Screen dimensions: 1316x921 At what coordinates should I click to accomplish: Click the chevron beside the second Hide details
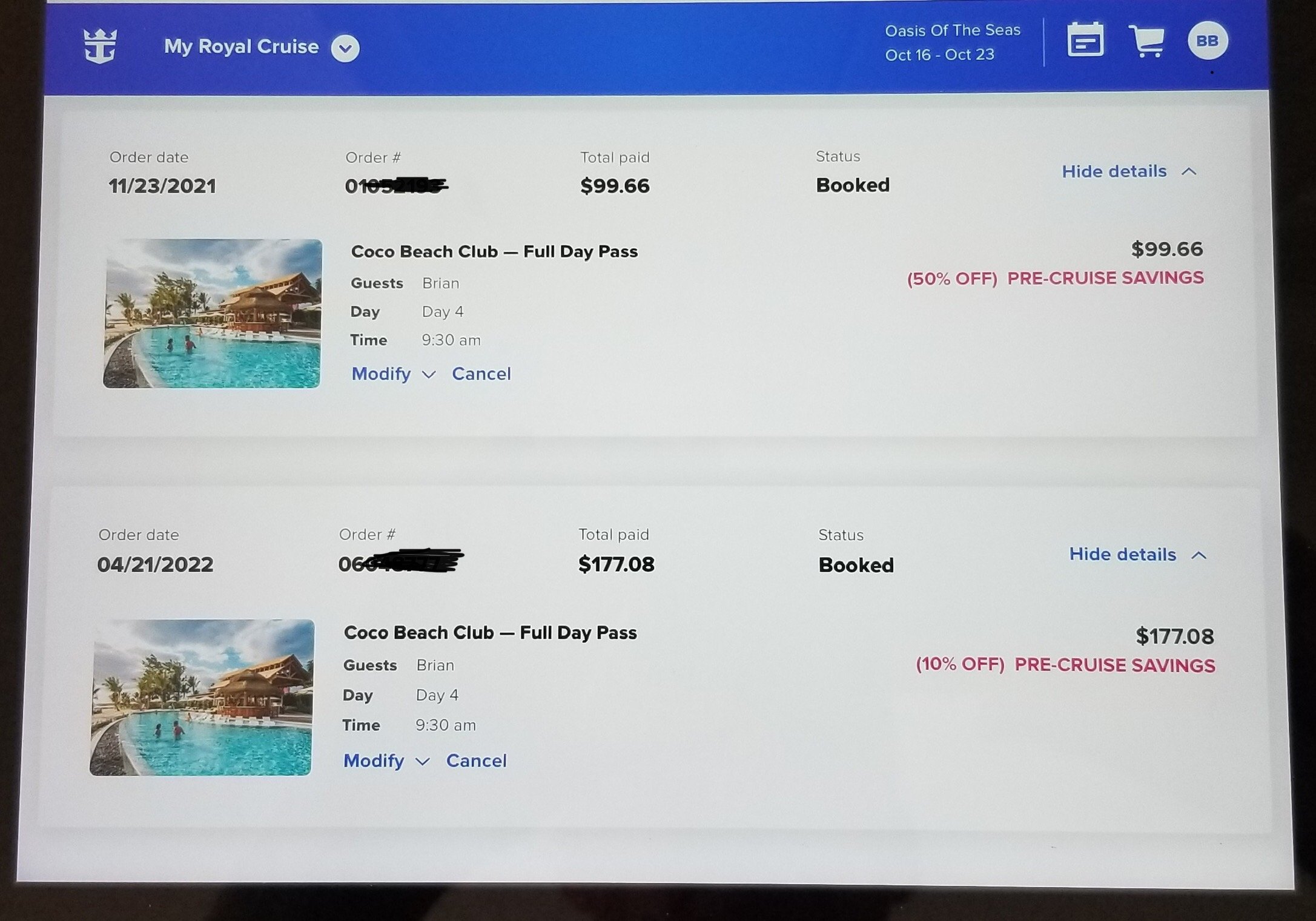(x=1199, y=555)
